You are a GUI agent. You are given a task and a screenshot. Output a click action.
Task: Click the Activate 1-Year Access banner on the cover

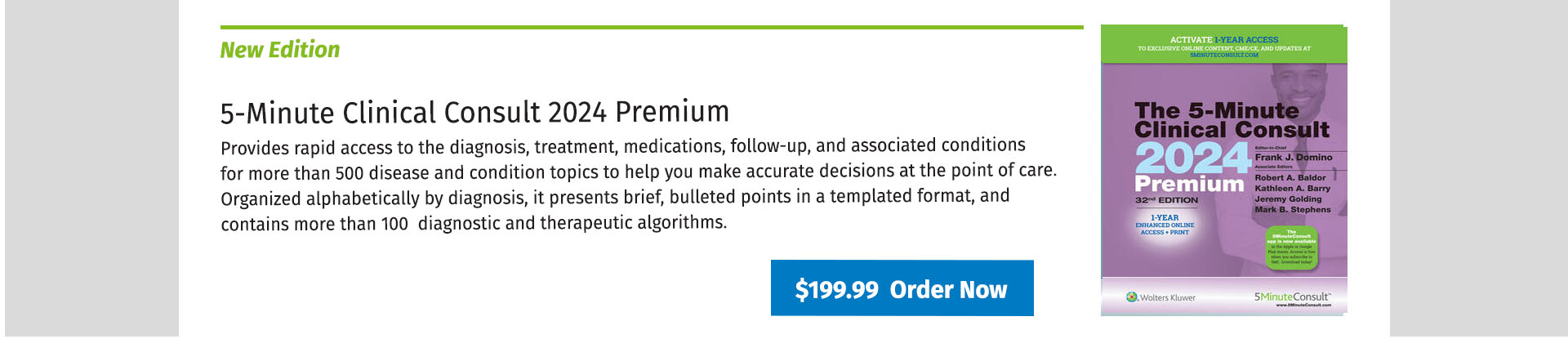pyautogui.click(x=1223, y=45)
